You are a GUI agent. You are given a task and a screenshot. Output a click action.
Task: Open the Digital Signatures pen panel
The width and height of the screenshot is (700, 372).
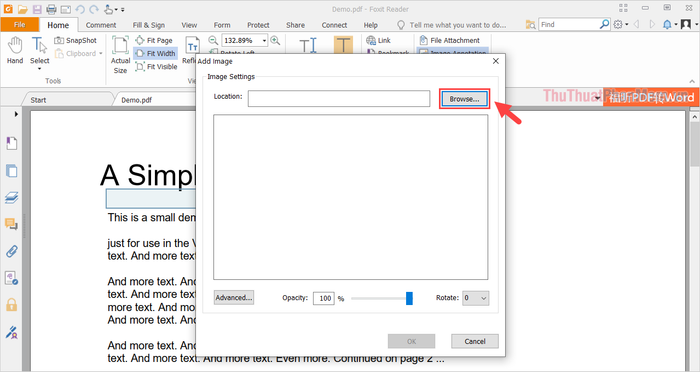[12, 332]
